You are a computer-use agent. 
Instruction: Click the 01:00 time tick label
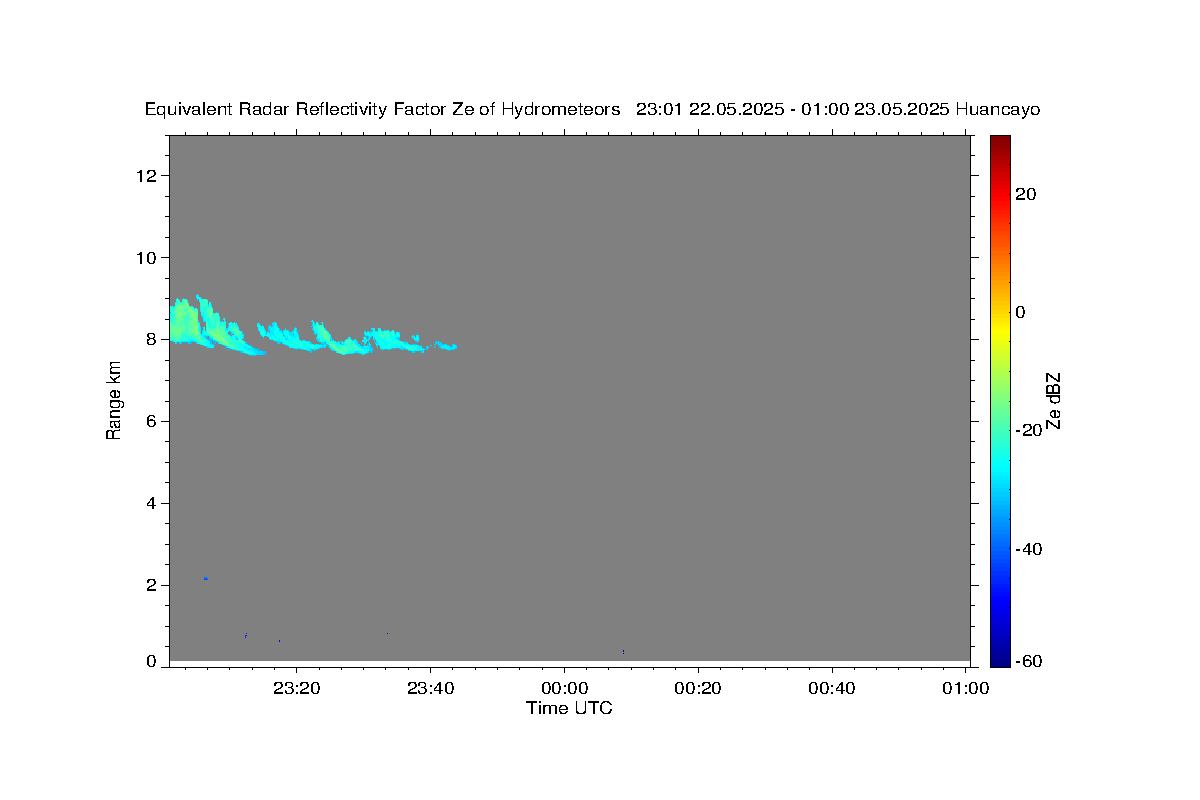pyautogui.click(x=966, y=688)
